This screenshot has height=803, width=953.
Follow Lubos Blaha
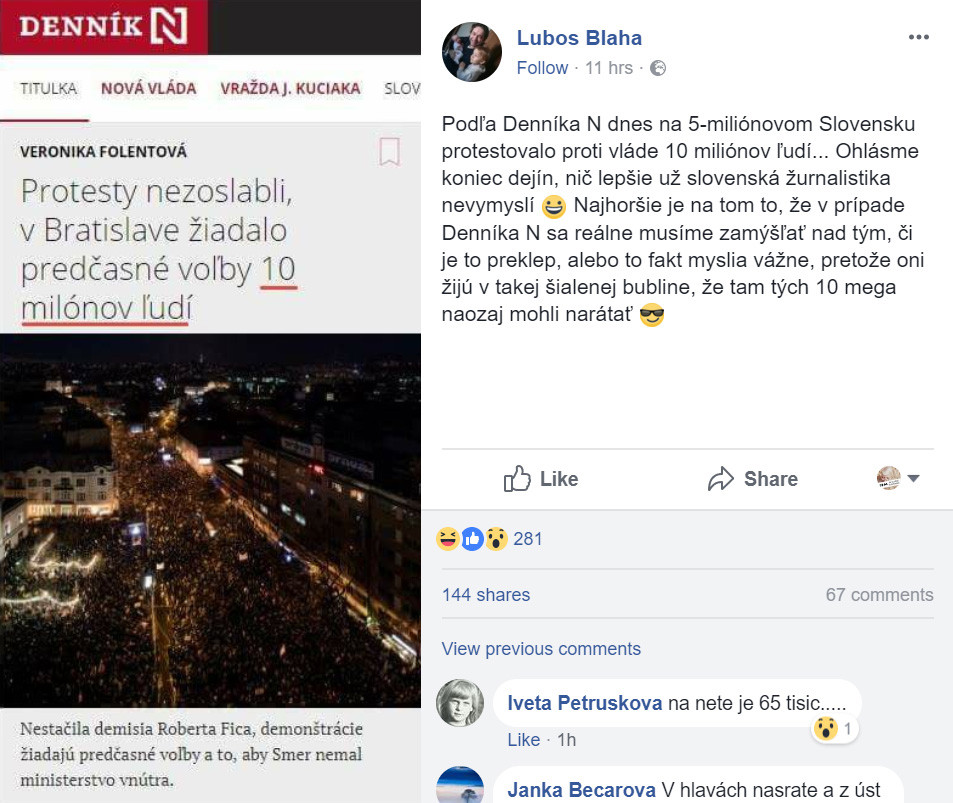(542, 68)
